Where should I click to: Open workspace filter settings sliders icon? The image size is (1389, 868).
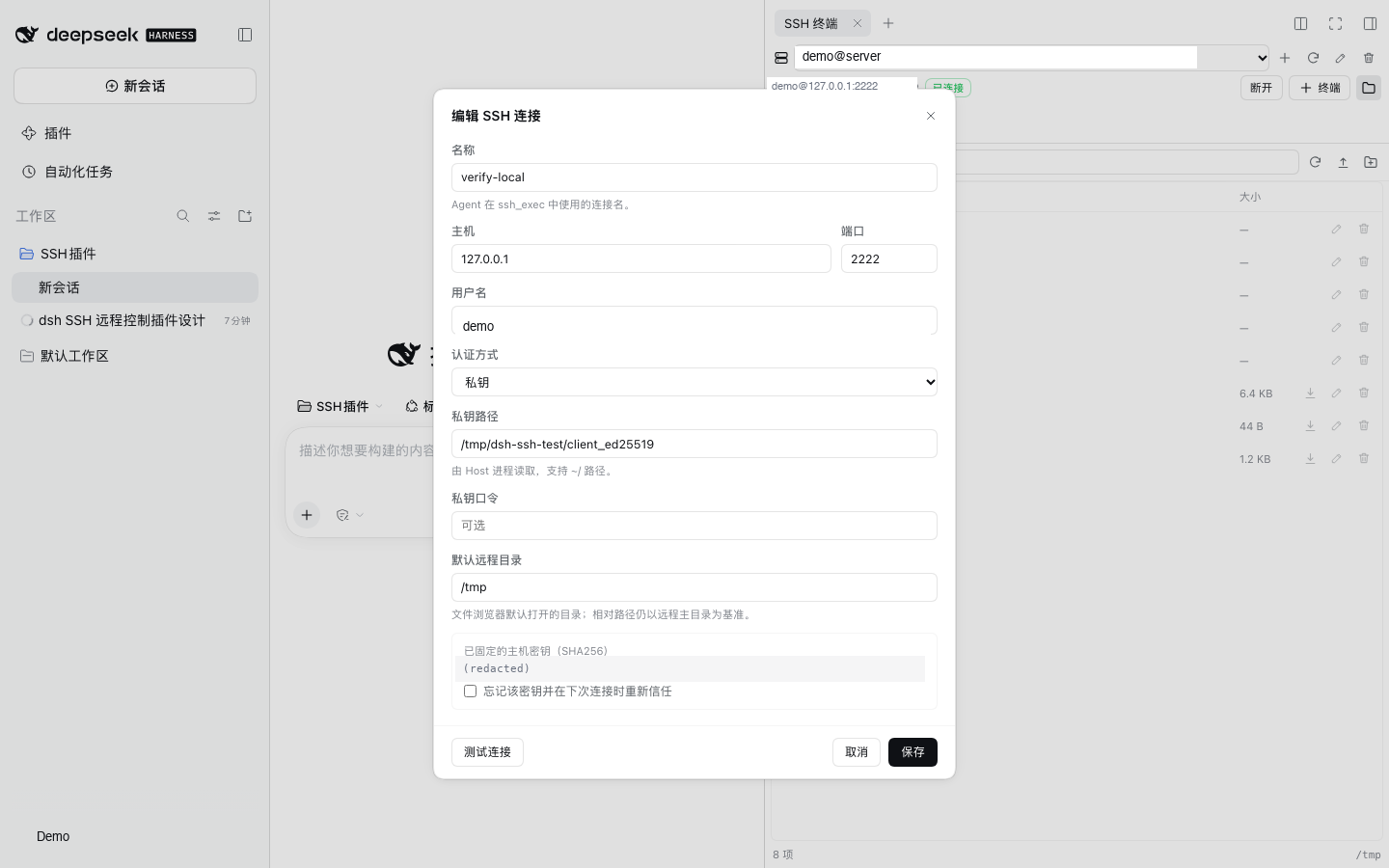214,216
